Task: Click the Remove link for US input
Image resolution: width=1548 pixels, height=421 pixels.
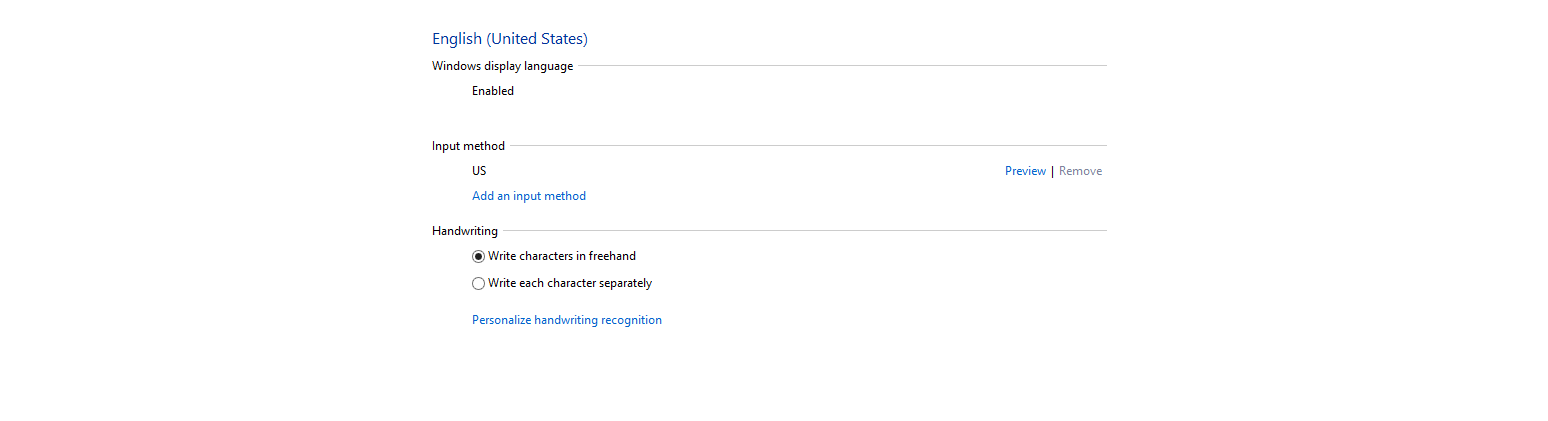Action: [1080, 171]
